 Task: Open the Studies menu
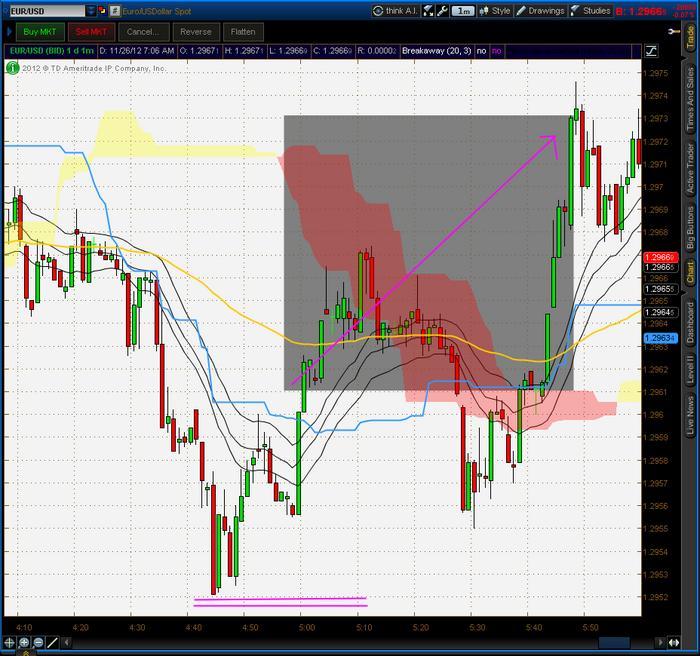click(591, 11)
